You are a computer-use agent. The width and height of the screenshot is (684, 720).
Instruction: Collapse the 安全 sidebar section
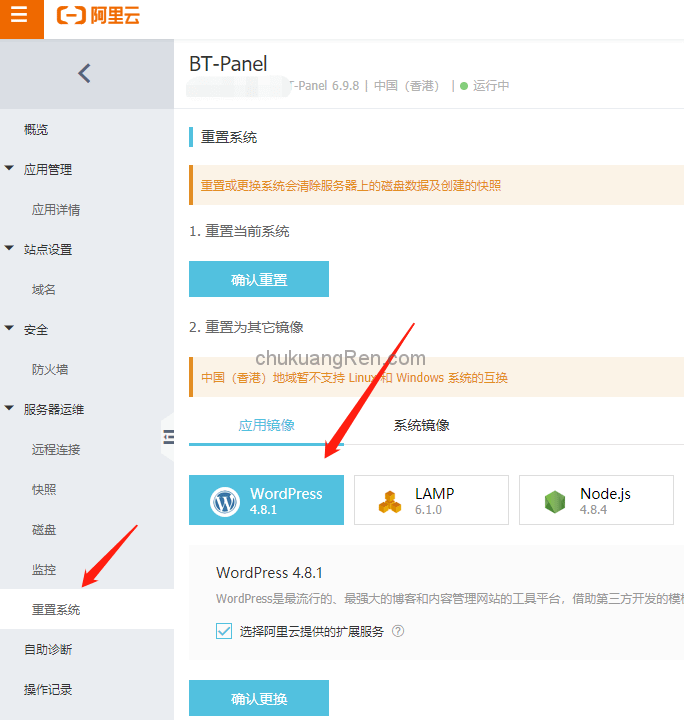(10, 329)
